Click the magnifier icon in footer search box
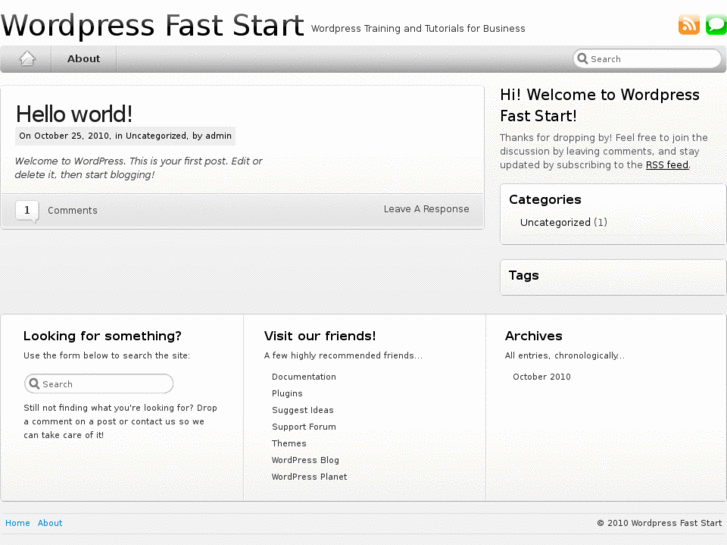727x545 pixels. point(34,384)
